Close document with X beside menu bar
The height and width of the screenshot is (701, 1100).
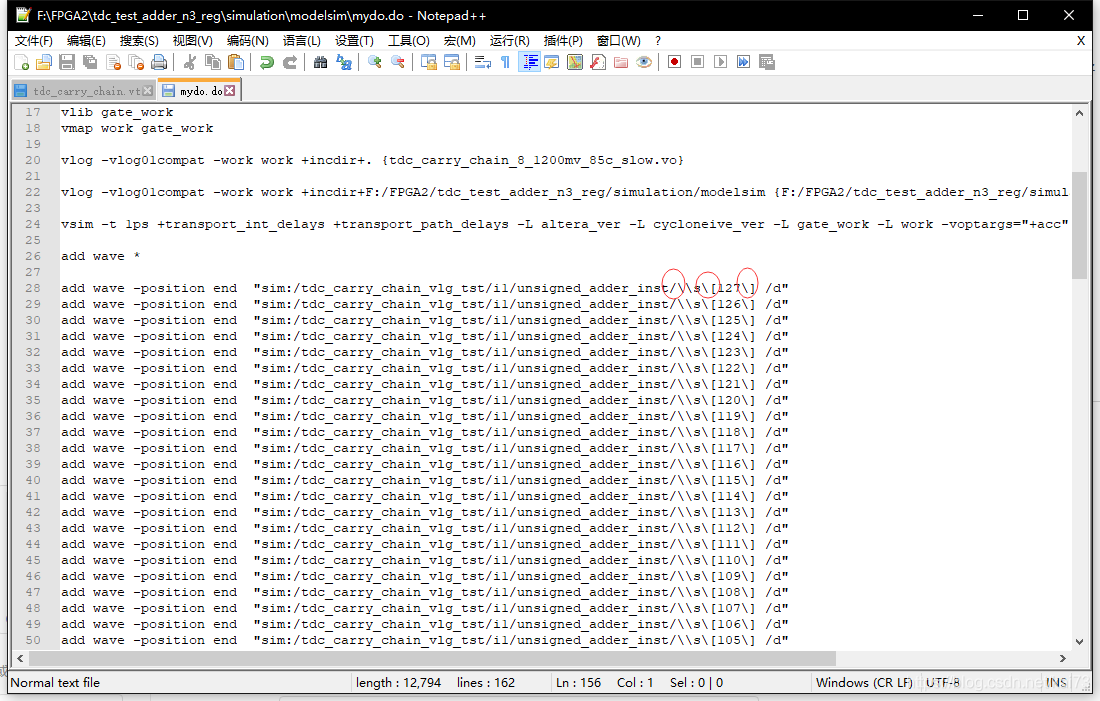(x=1081, y=41)
